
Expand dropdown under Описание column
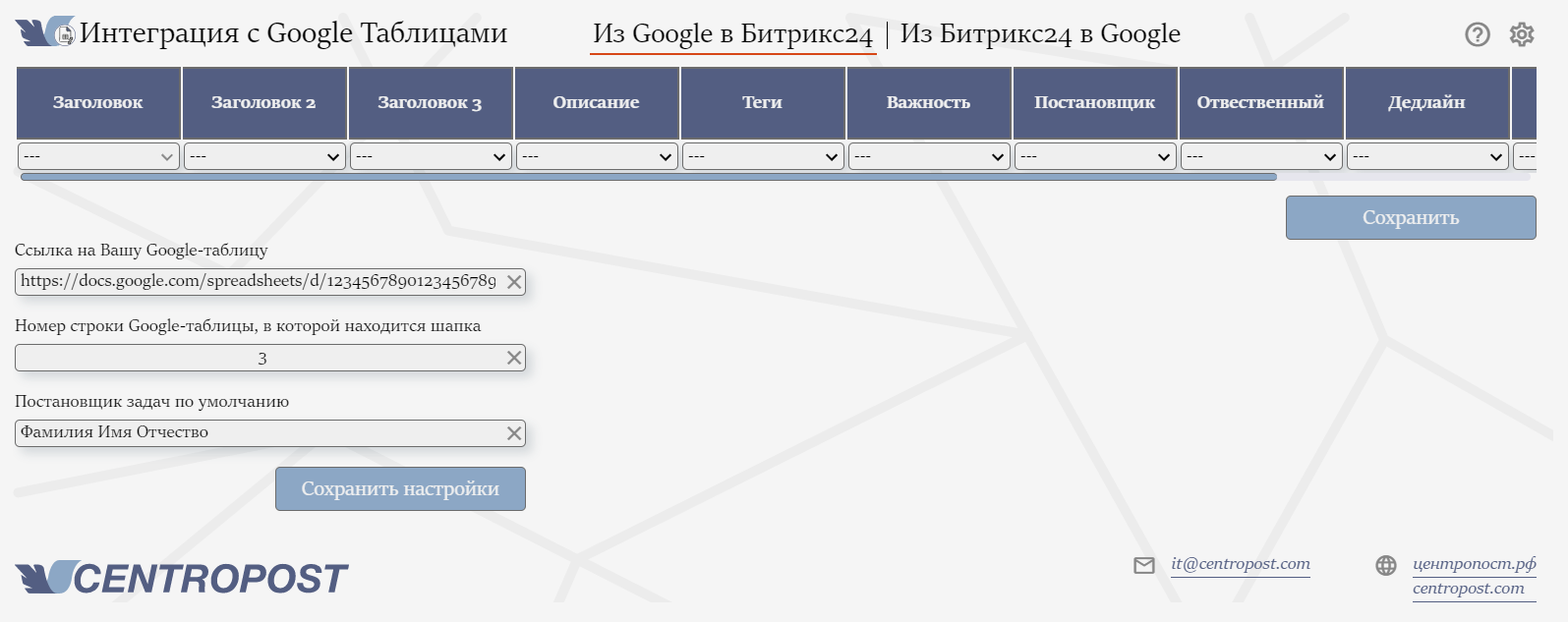[x=597, y=156]
